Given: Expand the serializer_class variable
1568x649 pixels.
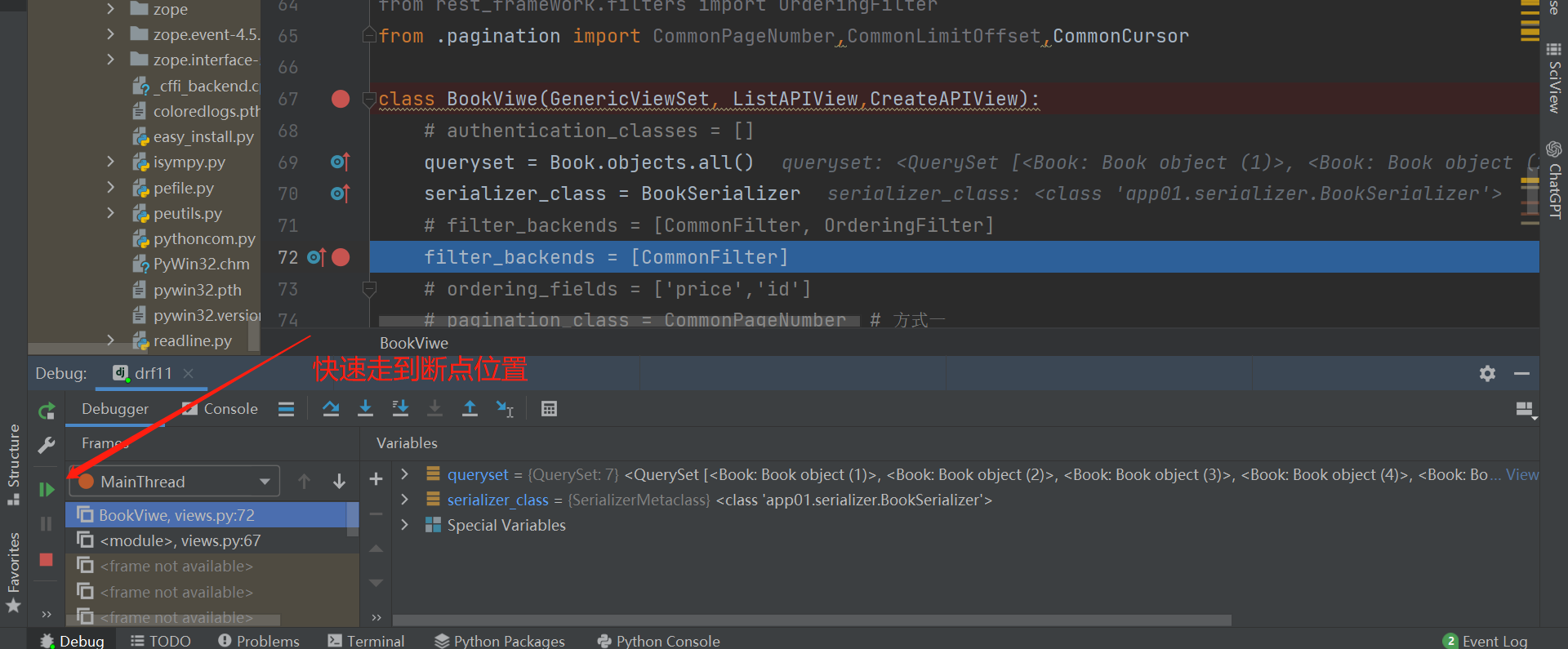Looking at the screenshot, I should point(404,500).
